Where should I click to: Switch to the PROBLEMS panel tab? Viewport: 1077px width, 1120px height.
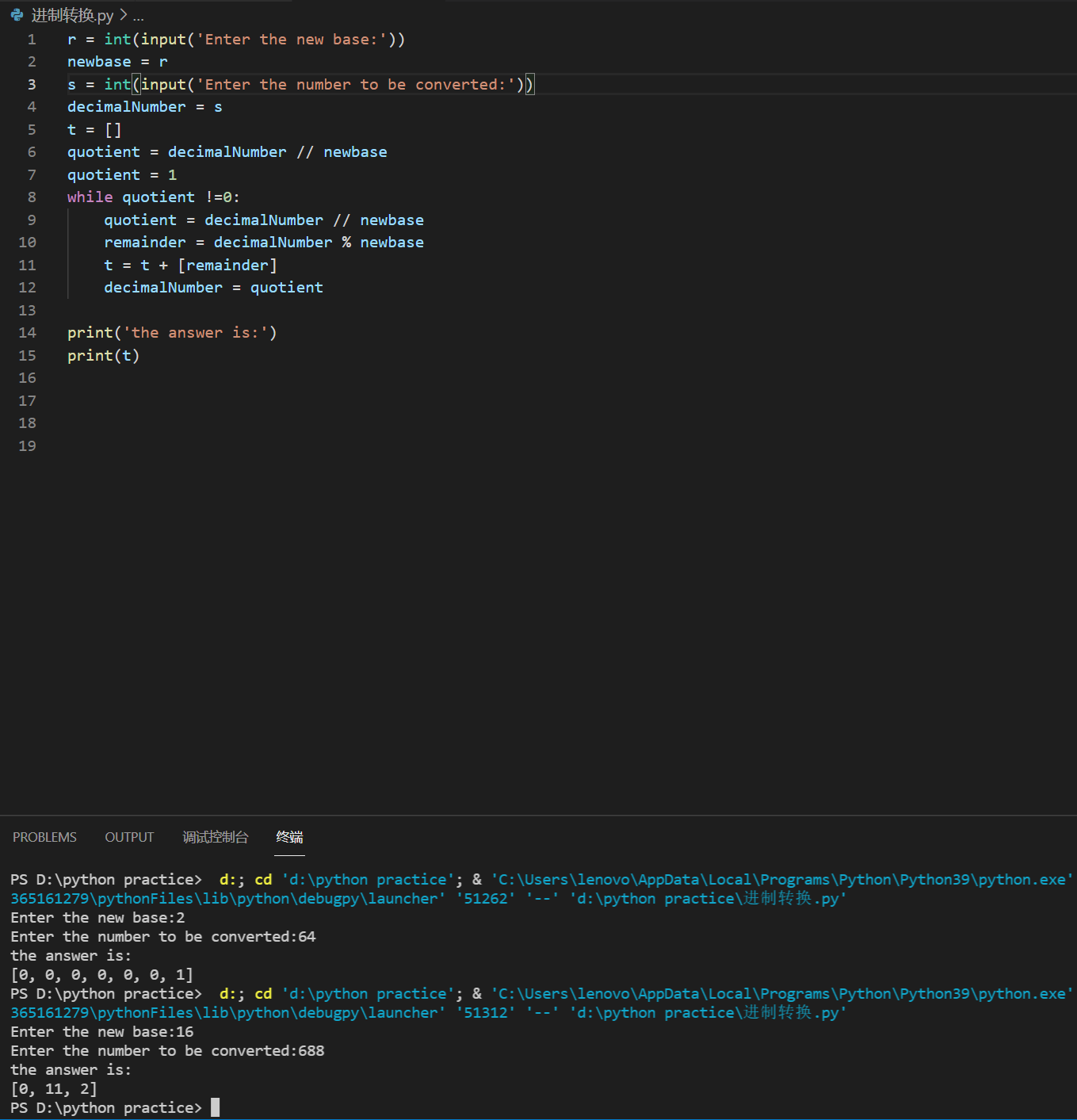tap(44, 837)
